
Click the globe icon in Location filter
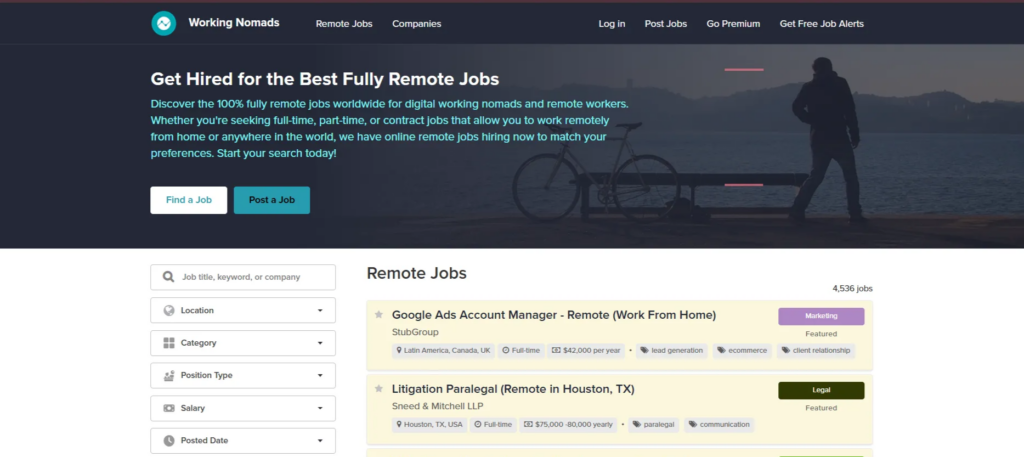[x=169, y=310]
